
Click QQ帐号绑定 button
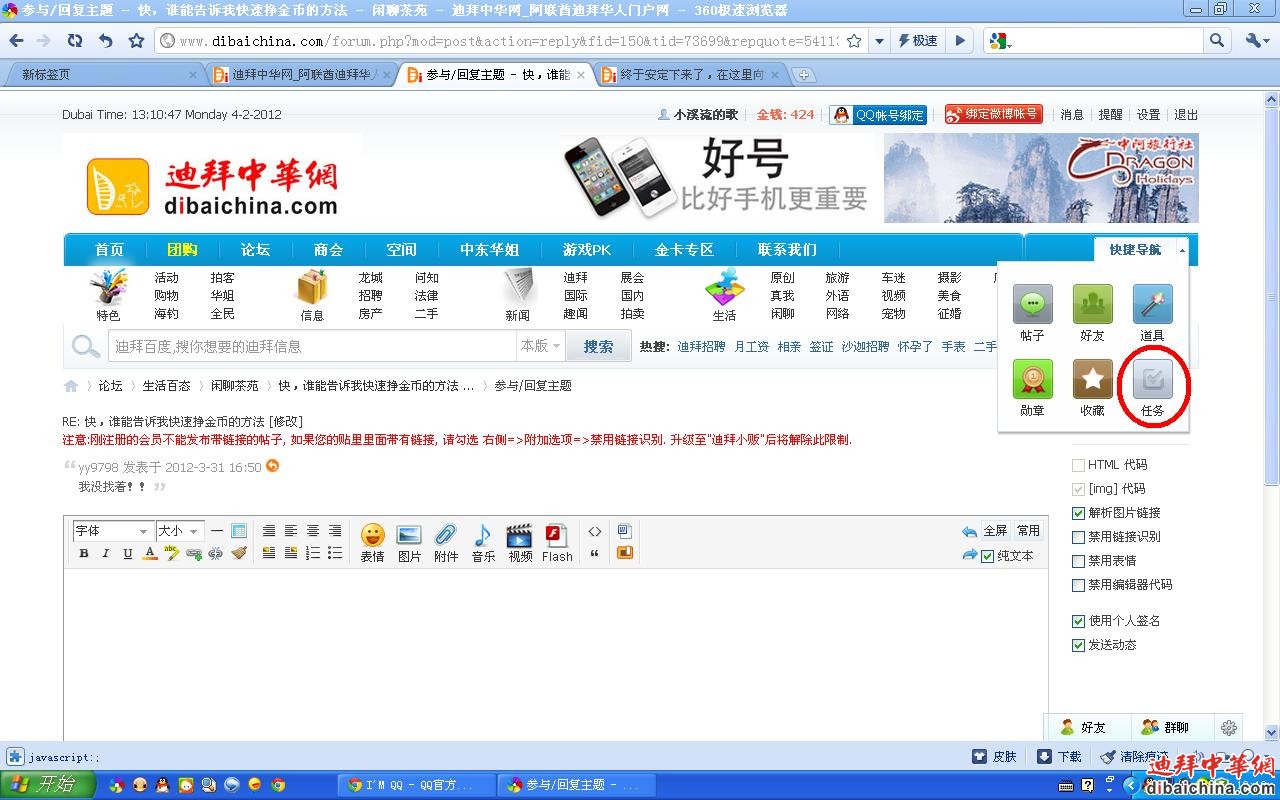coord(878,115)
